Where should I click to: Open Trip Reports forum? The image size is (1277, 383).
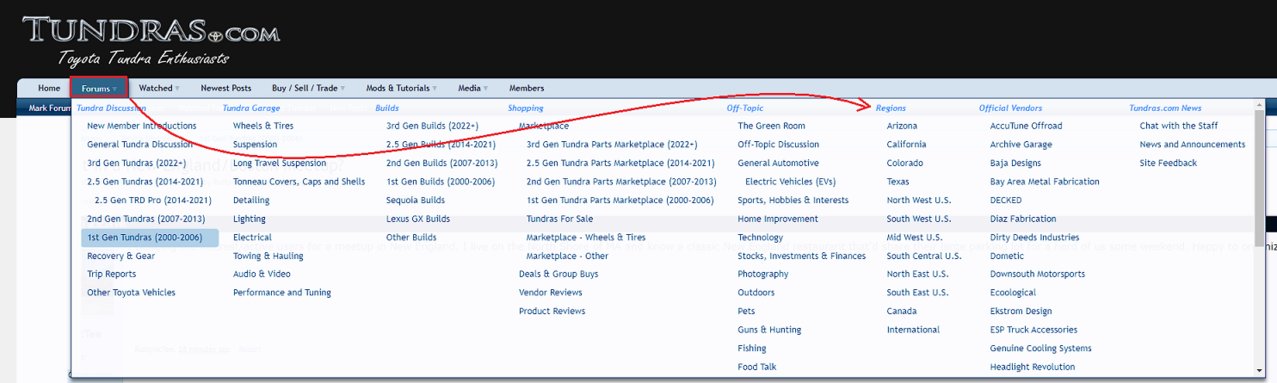coord(112,274)
